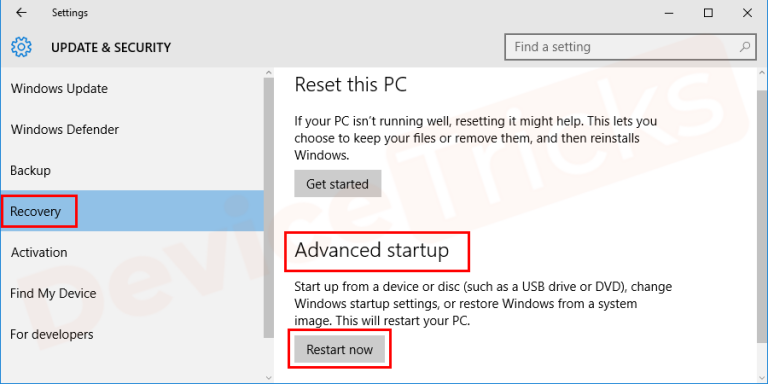Click the sidebar vertical scrollbar

coord(268,208)
